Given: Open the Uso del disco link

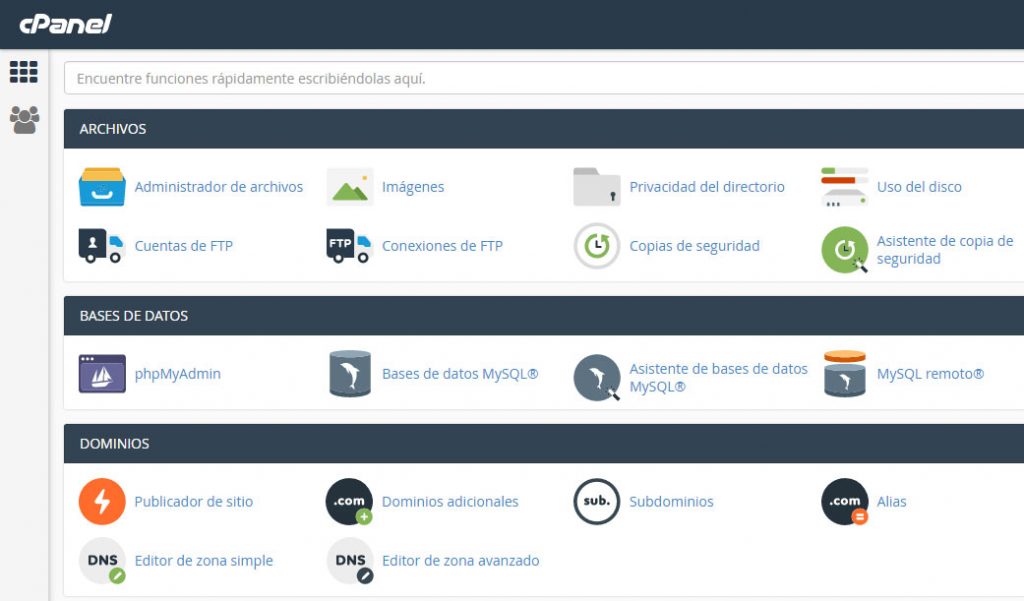Looking at the screenshot, I should pos(917,186).
